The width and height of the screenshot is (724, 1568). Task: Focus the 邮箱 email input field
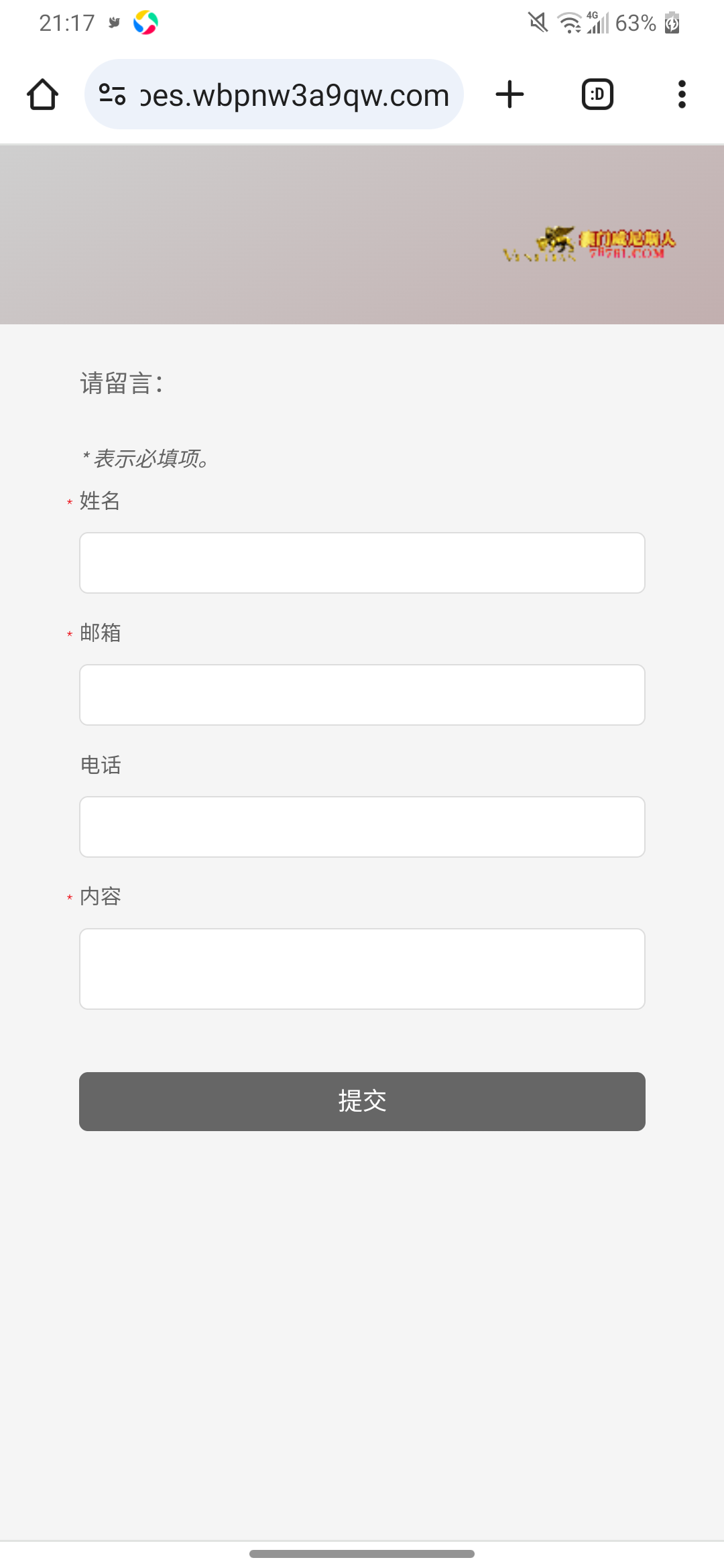pos(362,695)
